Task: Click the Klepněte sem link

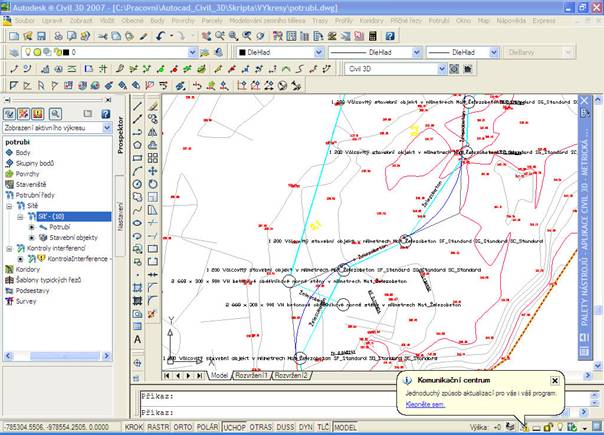Action: coord(425,404)
